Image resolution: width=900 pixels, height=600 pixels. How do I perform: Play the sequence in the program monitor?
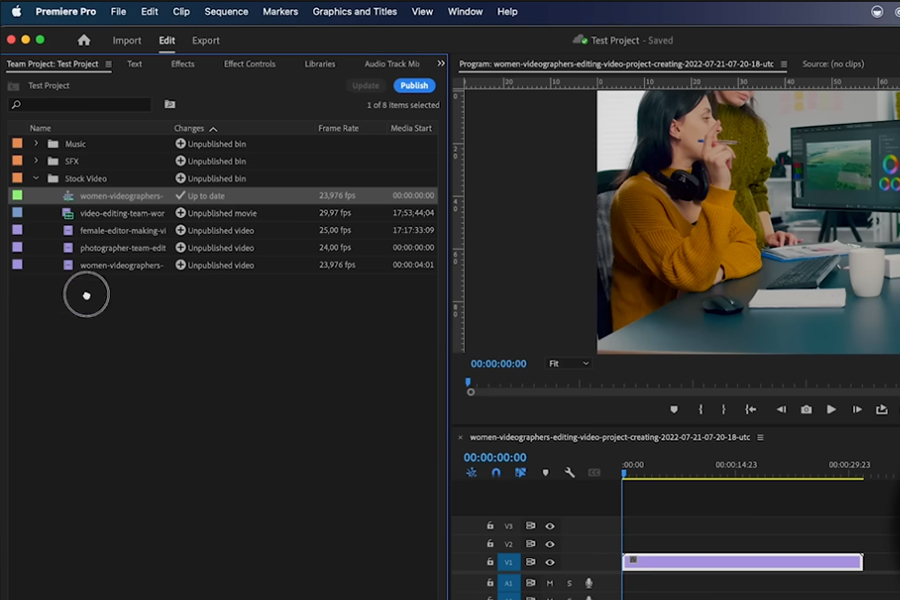tap(831, 409)
